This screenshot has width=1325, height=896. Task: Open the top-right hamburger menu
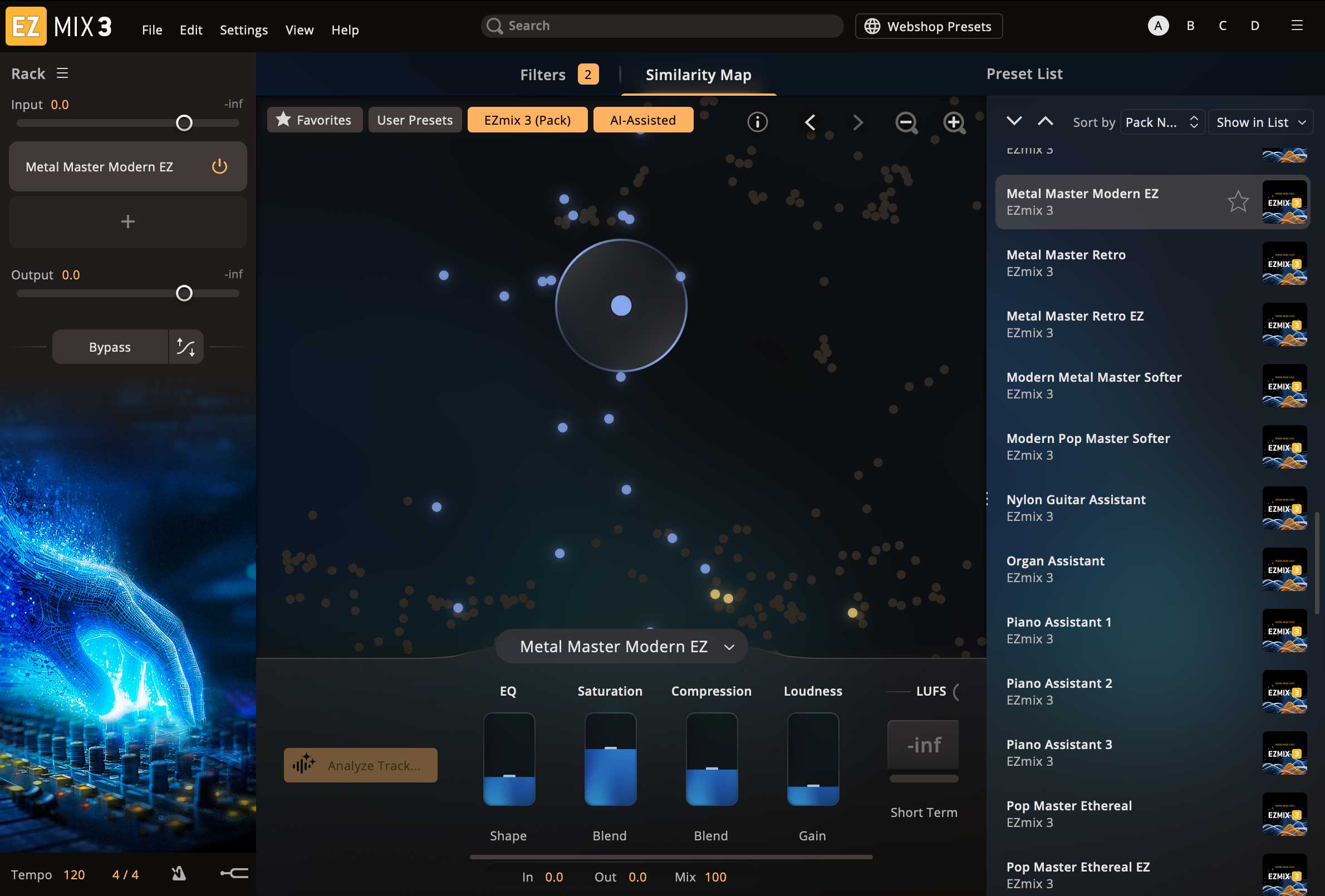point(1297,26)
